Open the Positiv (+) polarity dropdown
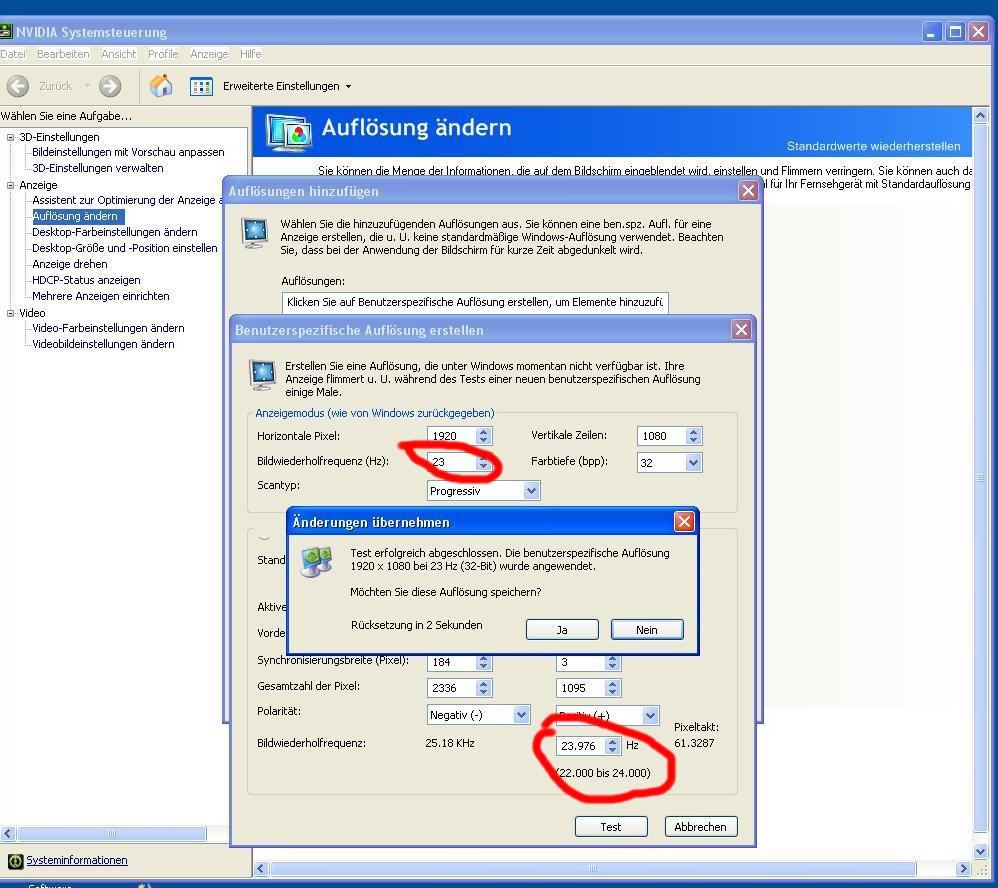Screen dimensions: 998x888 (x=650, y=715)
